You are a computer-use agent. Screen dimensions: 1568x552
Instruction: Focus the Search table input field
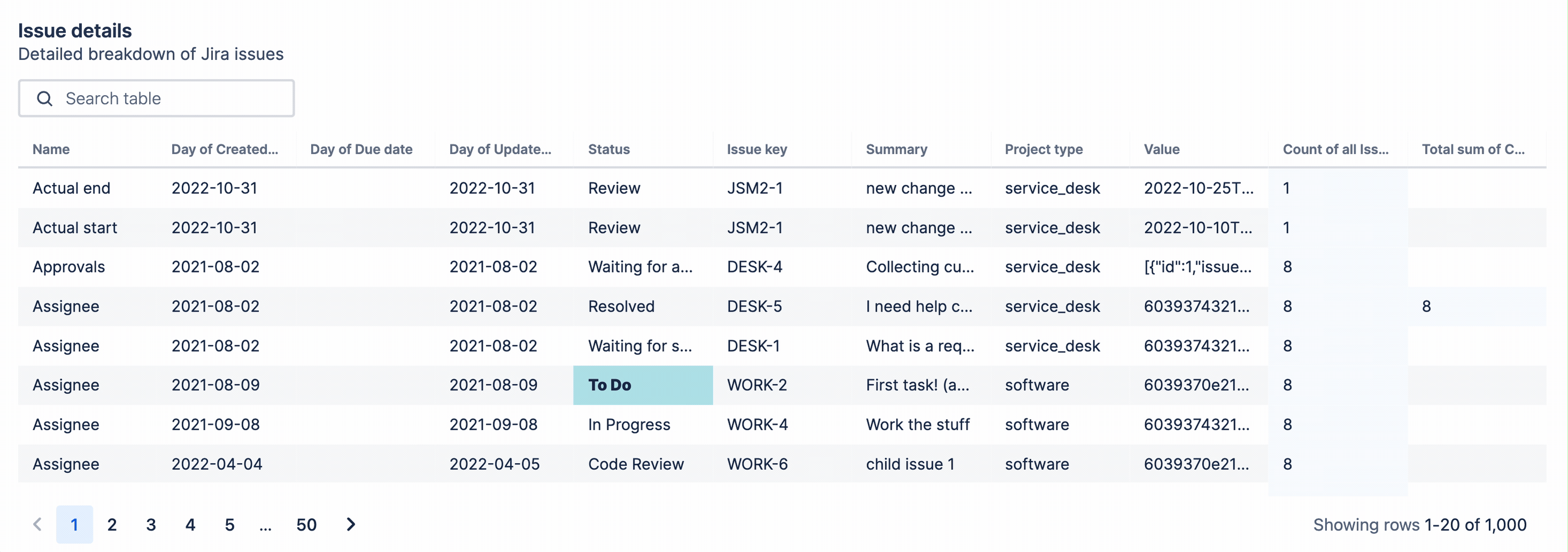click(157, 99)
